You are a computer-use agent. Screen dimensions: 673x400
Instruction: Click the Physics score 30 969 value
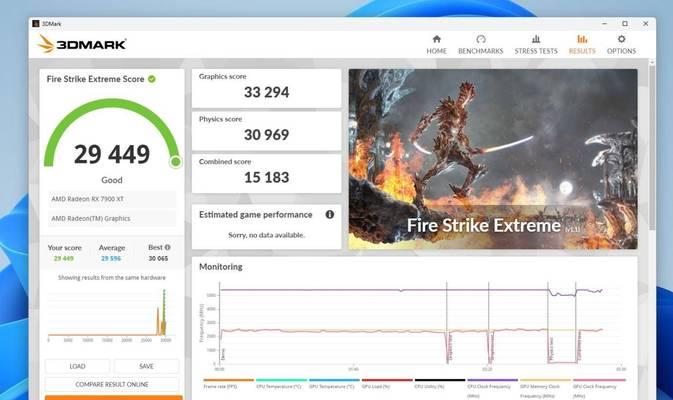[x=267, y=135]
